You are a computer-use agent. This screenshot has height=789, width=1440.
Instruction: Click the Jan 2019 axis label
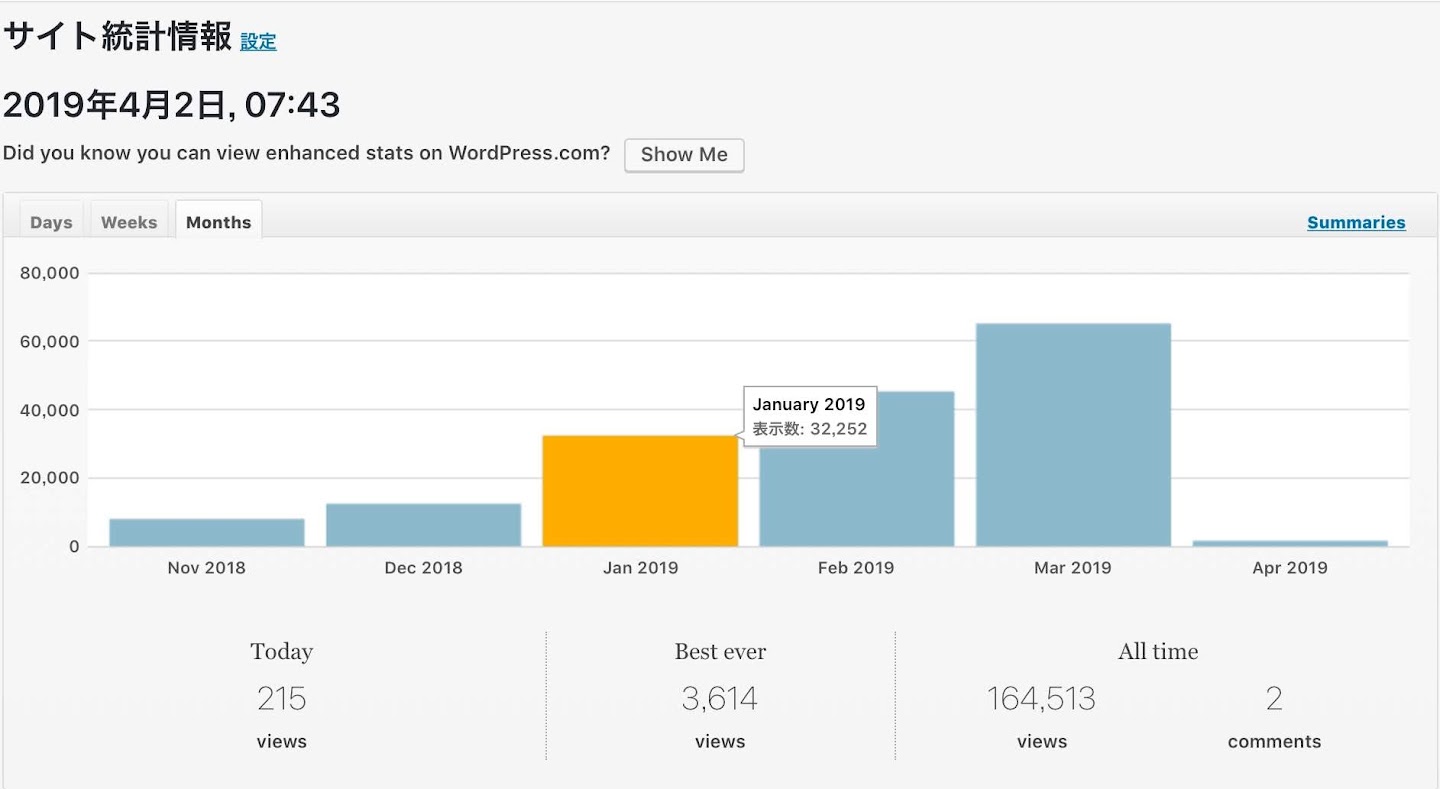pos(640,568)
